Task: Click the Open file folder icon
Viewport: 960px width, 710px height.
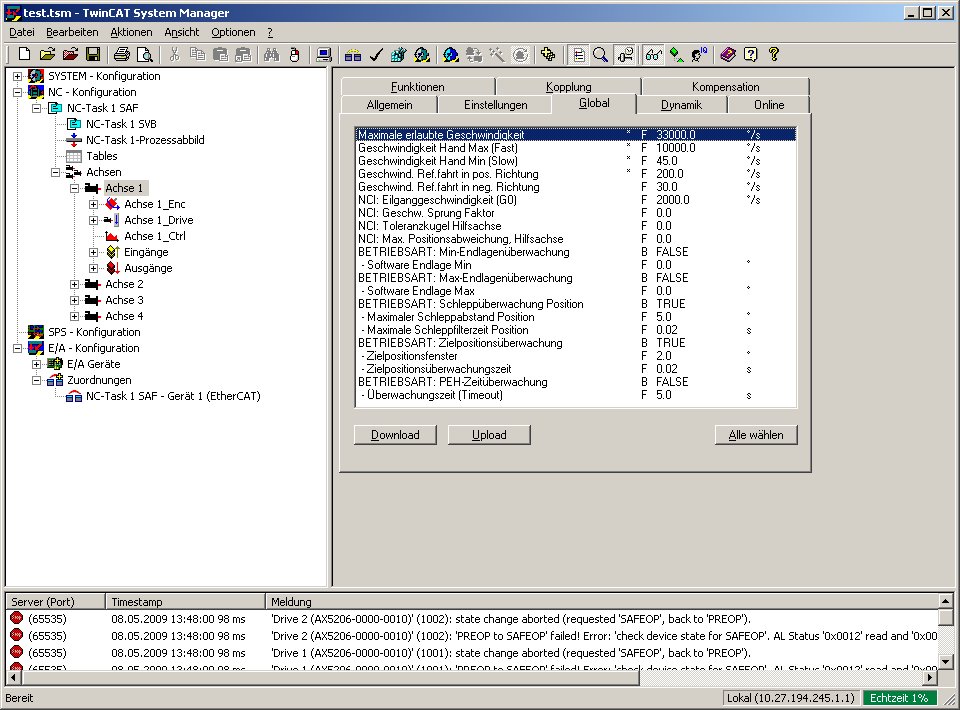Action: tap(47, 54)
